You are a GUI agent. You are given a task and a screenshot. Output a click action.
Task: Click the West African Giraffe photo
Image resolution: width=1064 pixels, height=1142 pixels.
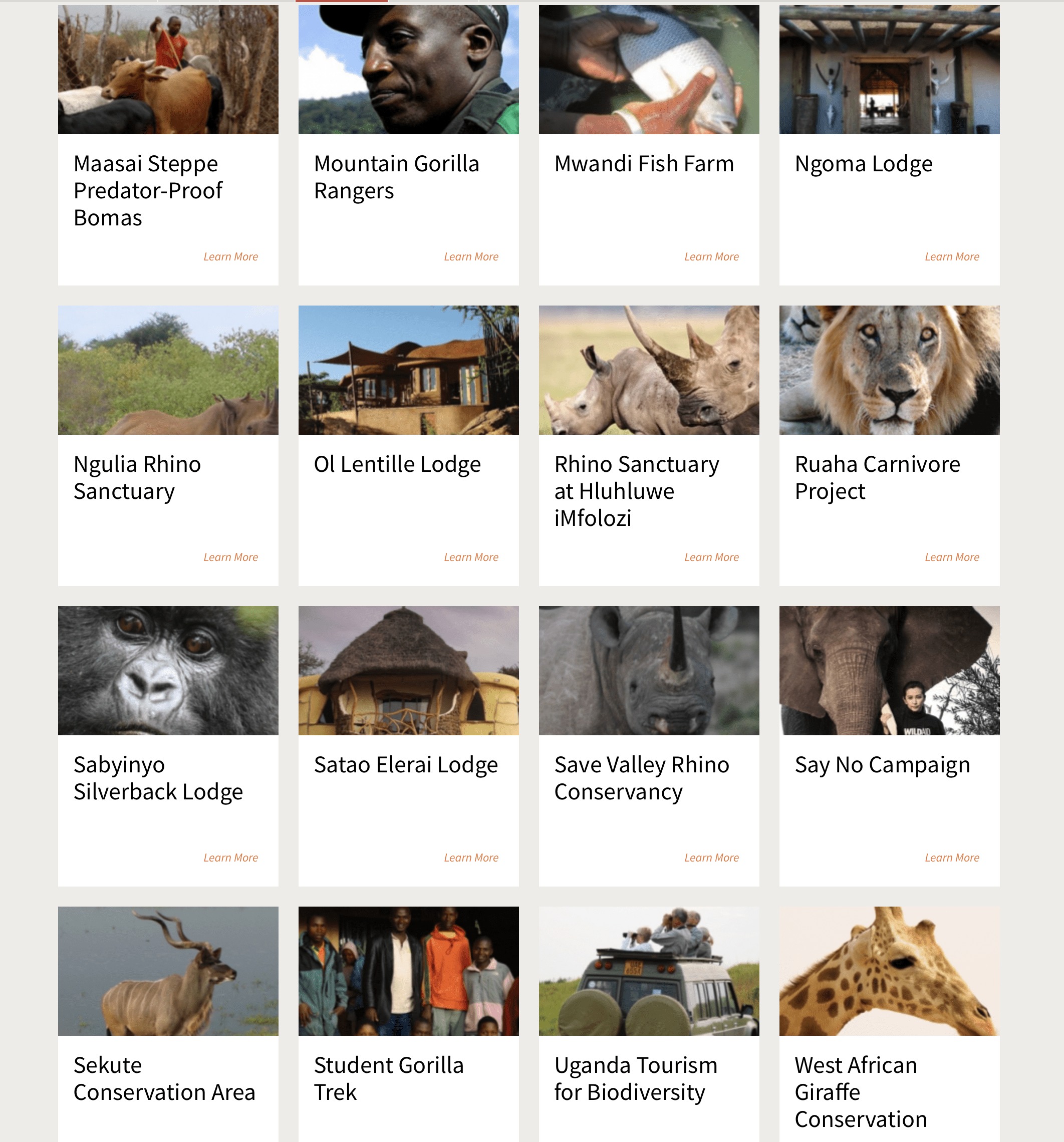click(x=889, y=971)
